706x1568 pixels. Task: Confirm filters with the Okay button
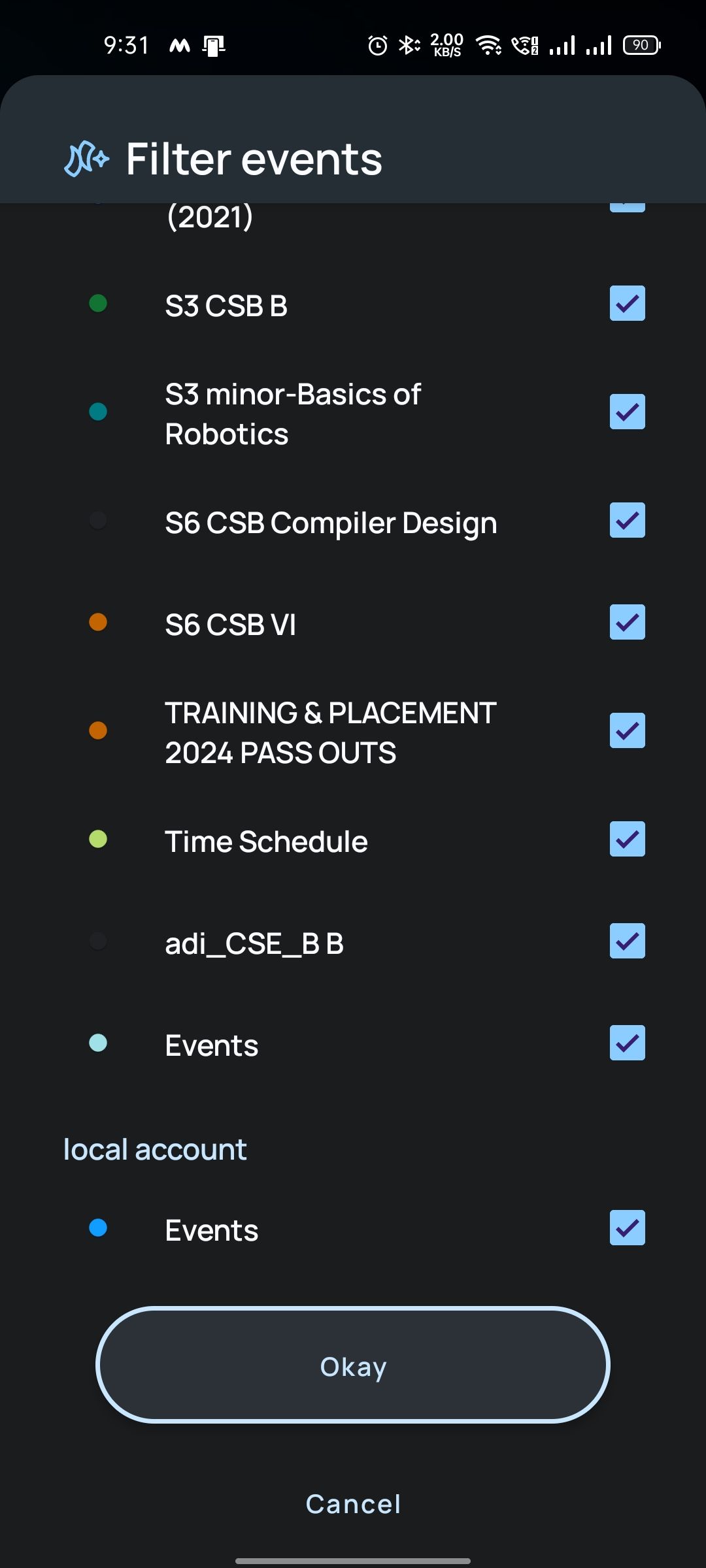pyautogui.click(x=353, y=1365)
